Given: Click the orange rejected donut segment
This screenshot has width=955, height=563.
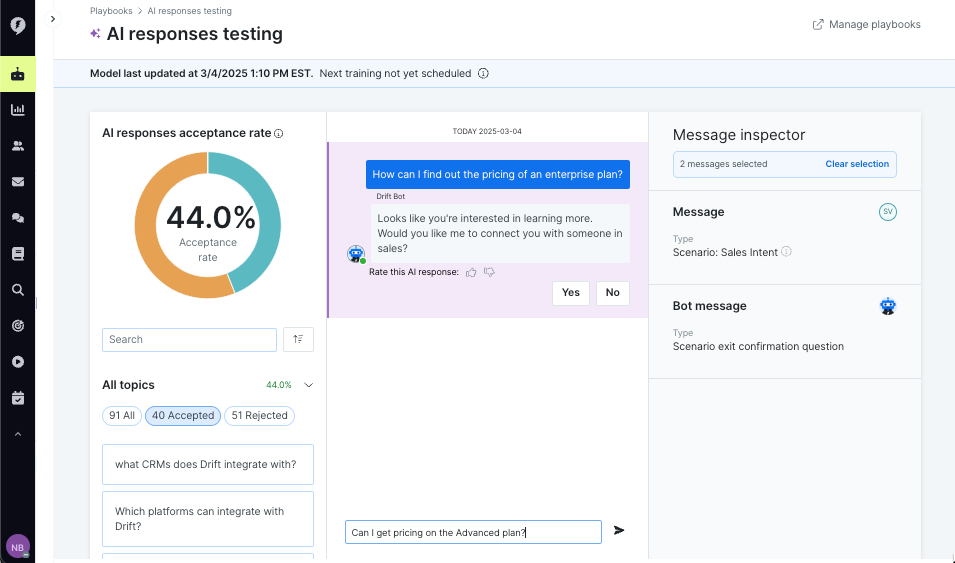Looking at the screenshot, I should click(146, 232).
